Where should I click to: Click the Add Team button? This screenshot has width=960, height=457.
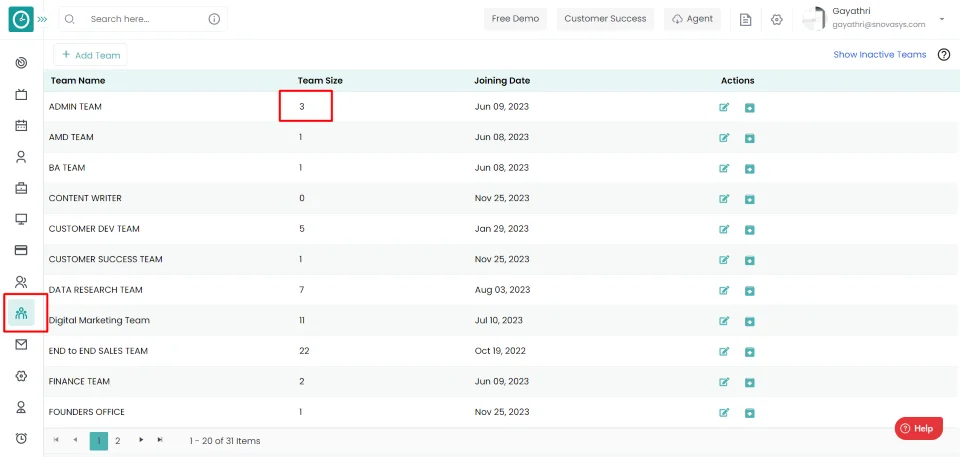click(91, 55)
